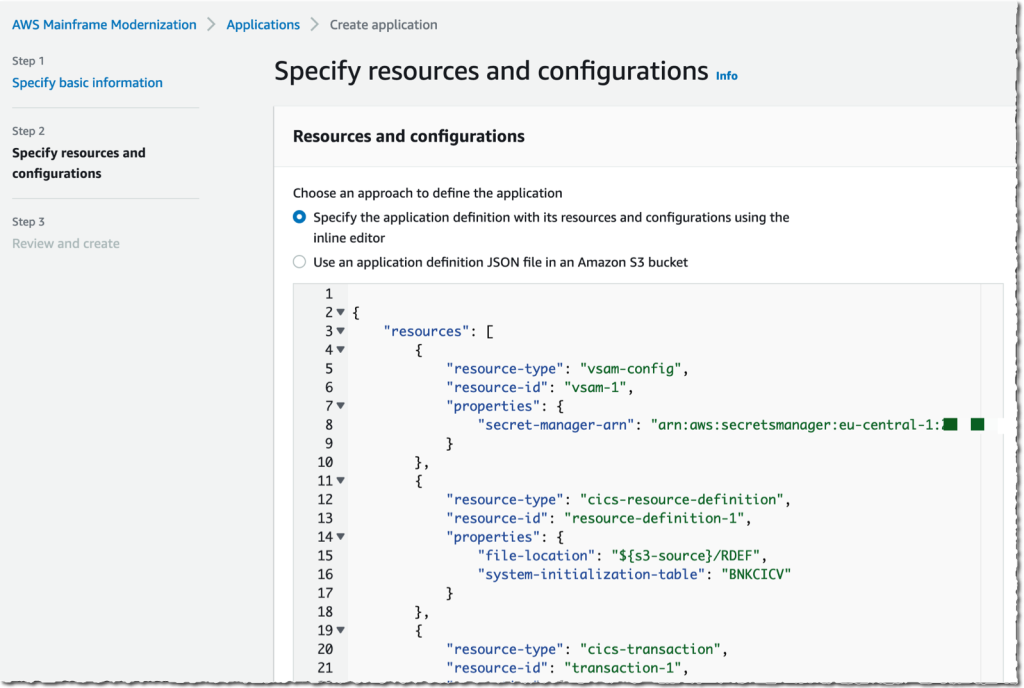The width and height of the screenshot is (1024, 688).
Task: Select the radio button next to inline editor text
Action: click(x=300, y=217)
